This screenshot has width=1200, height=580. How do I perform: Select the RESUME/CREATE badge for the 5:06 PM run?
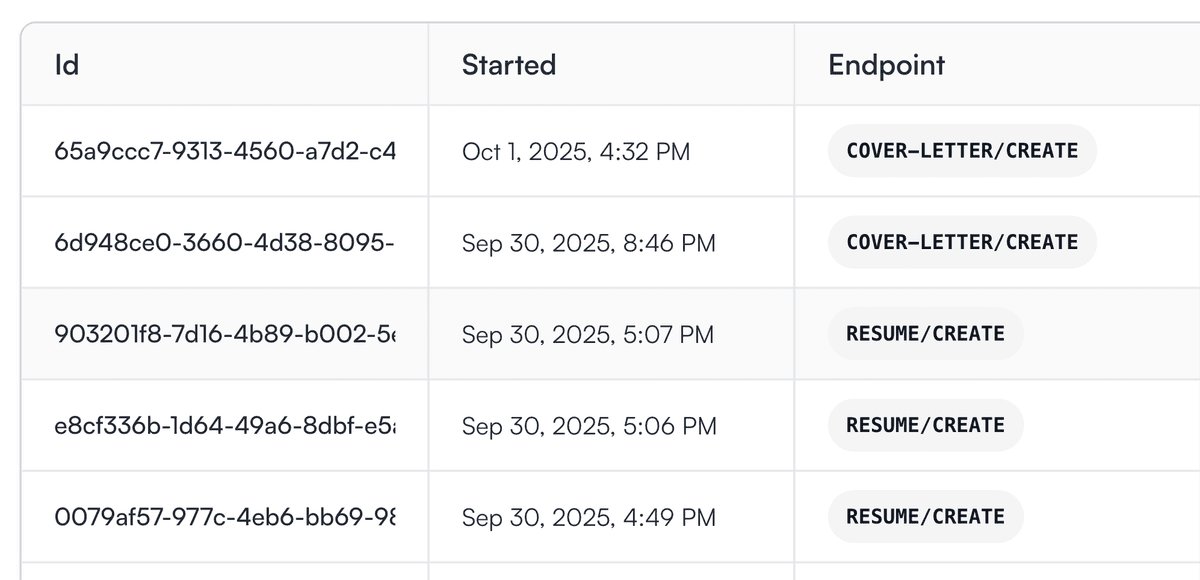point(925,425)
